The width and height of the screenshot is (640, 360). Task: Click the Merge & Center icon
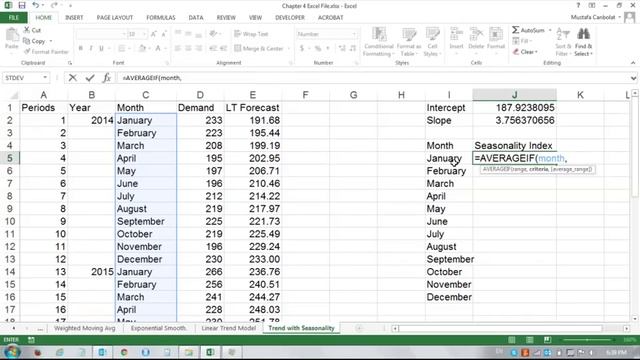[x=238, y=48]
